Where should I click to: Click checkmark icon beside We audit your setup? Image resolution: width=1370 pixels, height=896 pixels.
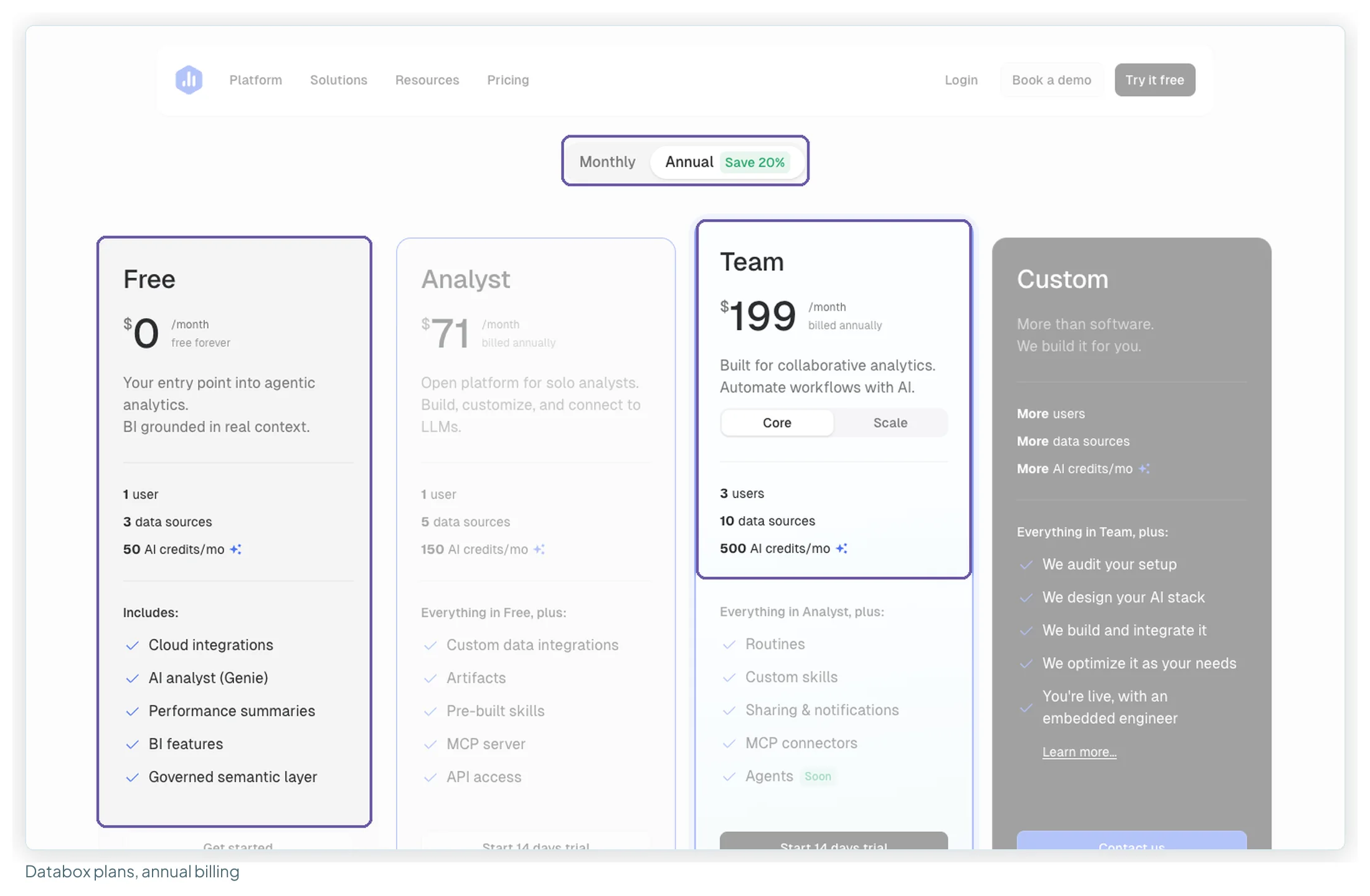tap(1026, 565)
